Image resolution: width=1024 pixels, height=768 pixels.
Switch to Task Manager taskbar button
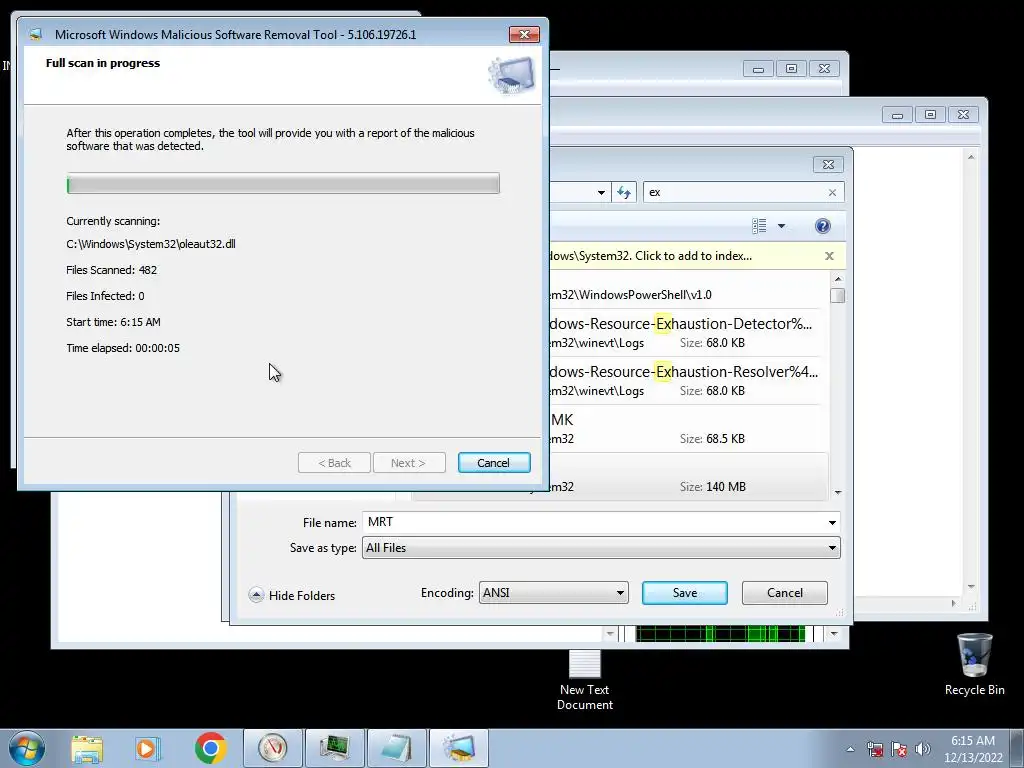tap(334, 748)
